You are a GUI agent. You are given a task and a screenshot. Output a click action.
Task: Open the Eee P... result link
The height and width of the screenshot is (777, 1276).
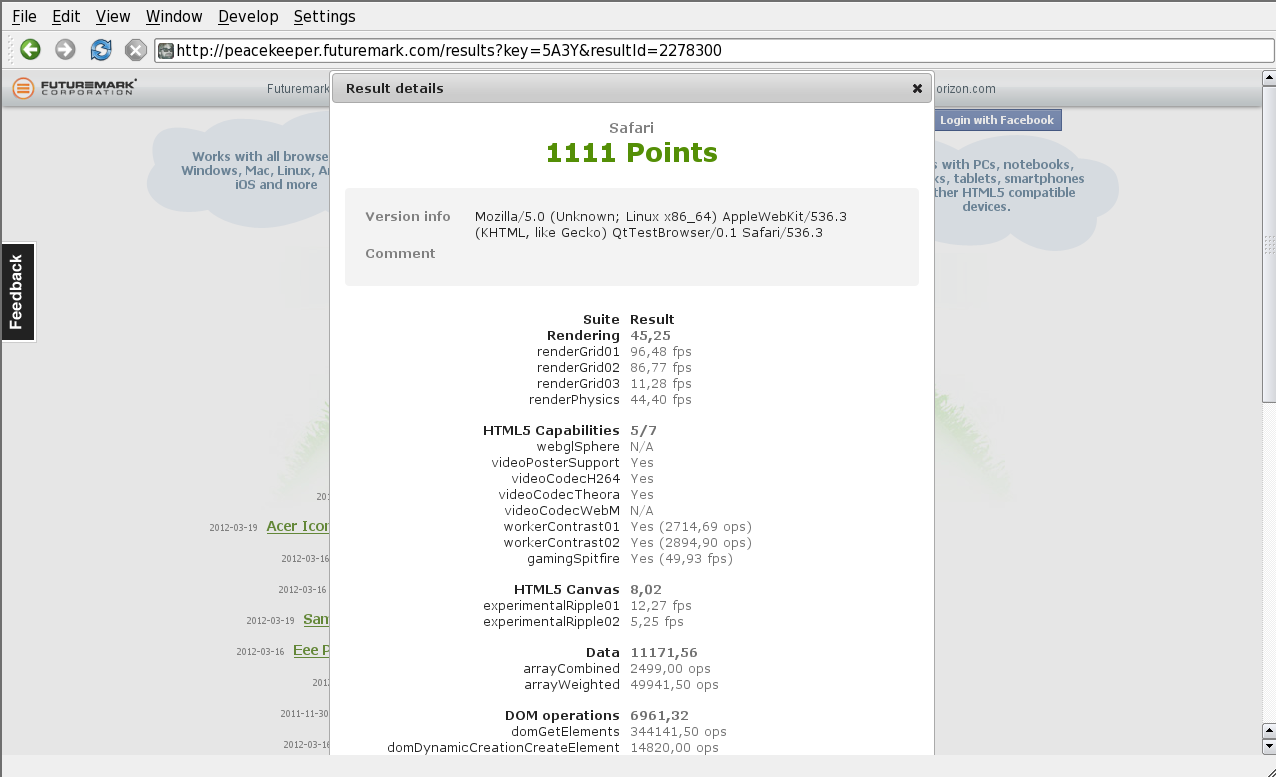coord(311,650)
